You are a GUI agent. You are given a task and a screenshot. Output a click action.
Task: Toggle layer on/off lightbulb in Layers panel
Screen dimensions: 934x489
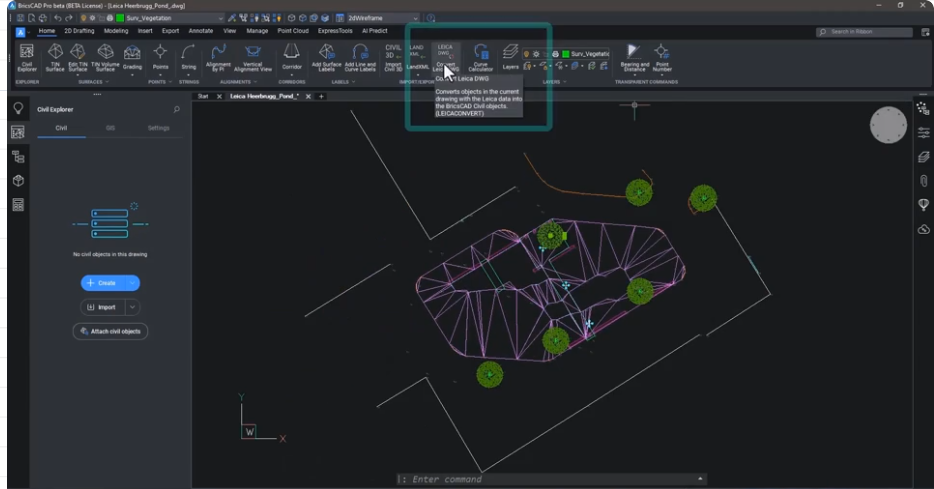pos(527,53)
